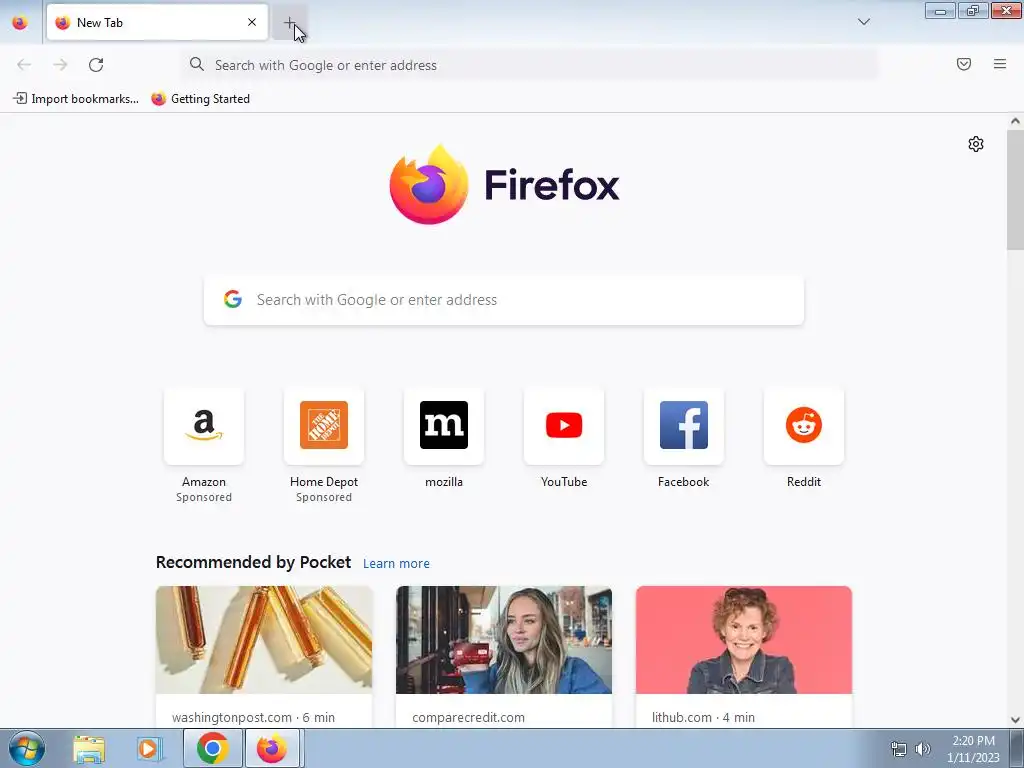This screenshot has width=1024, height=768.
Task: Expand the list all tabs chevron
Action: click(863, 22)
